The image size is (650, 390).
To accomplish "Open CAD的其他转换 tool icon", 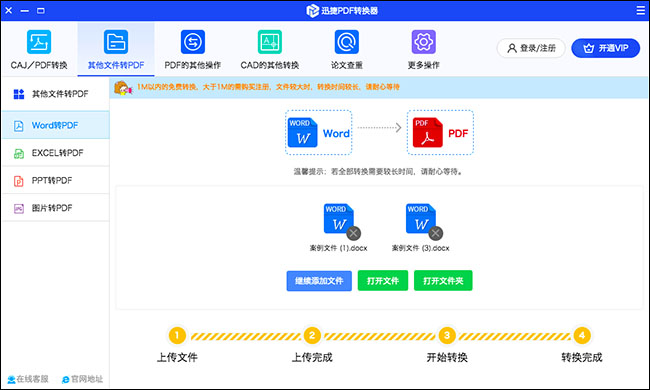I will click(x=270, y=42).
